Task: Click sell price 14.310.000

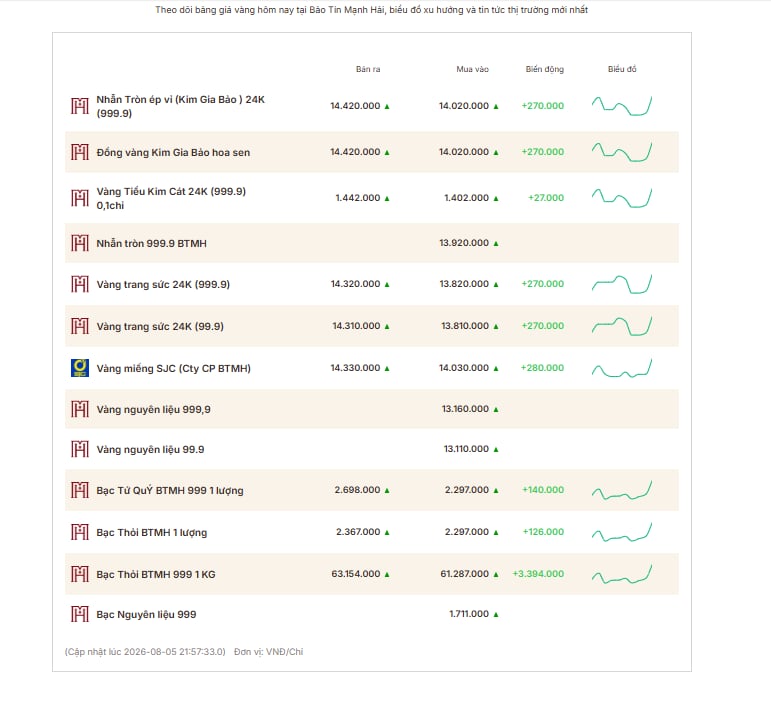Action: click(356, 325)
